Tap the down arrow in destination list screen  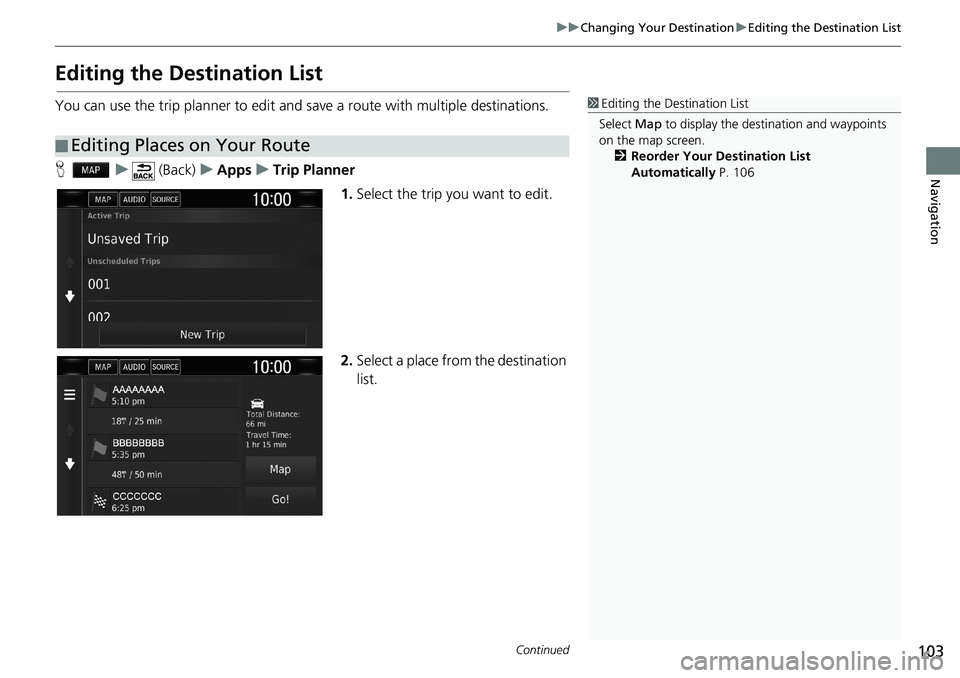(x=70, y=464)
